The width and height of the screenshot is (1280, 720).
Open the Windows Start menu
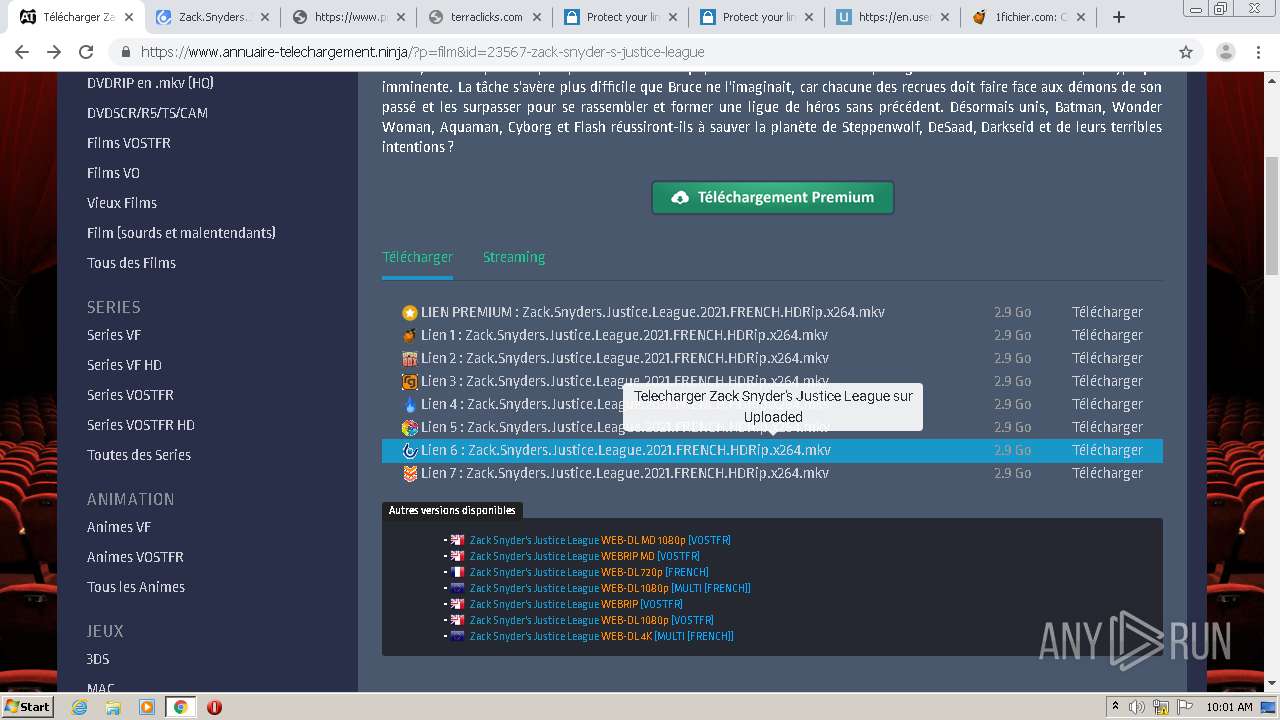tap(28, 707)
